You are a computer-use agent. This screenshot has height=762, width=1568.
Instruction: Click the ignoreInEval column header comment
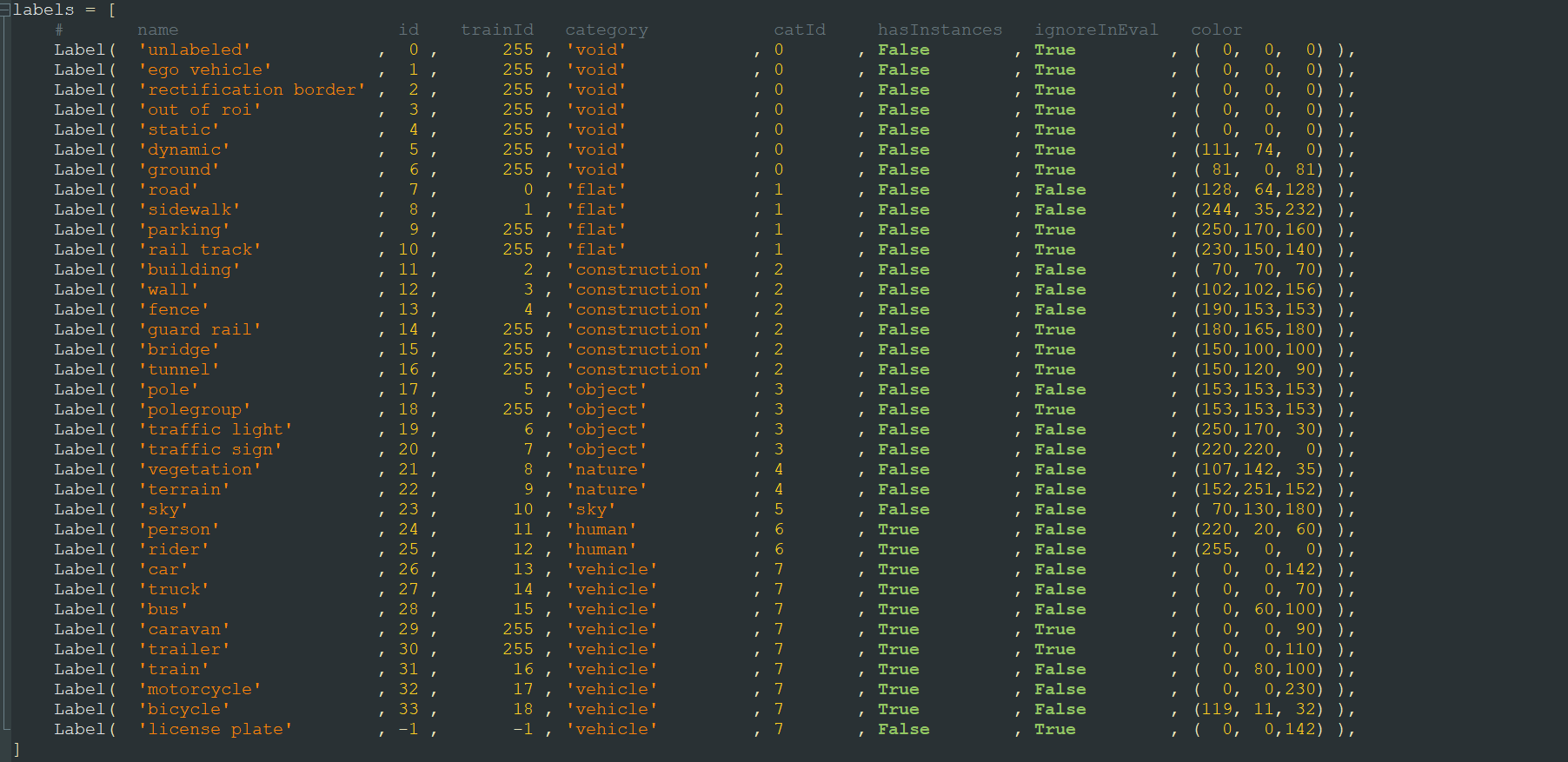[x=1095, y=30]
